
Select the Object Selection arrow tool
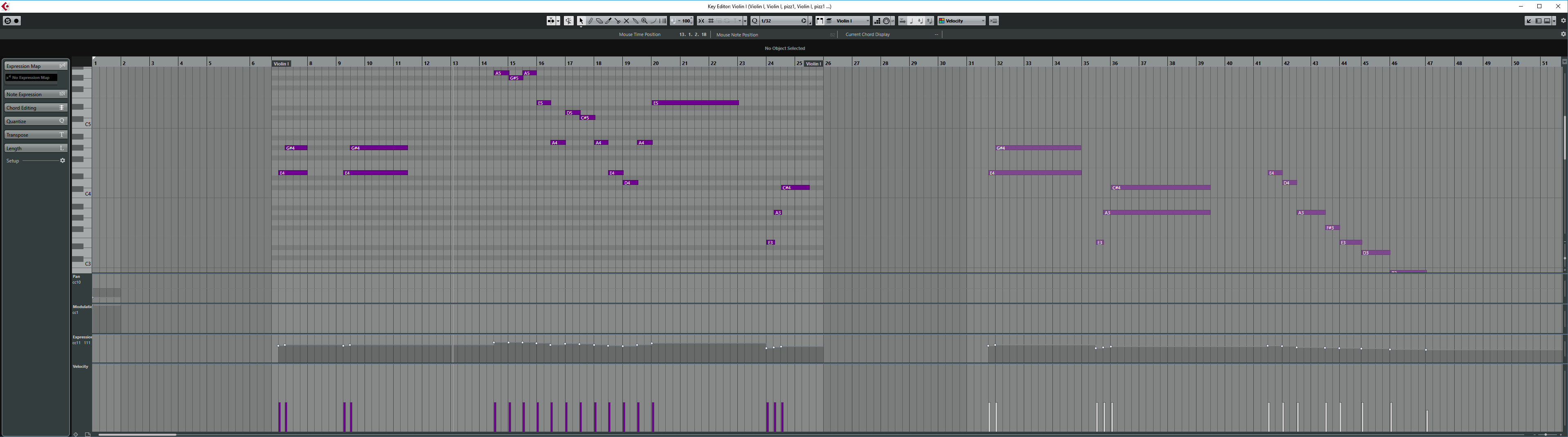coord(581,20)
